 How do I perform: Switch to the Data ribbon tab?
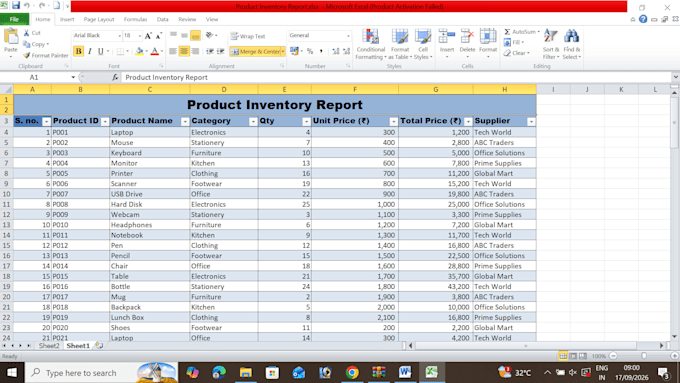click(163, 20)
